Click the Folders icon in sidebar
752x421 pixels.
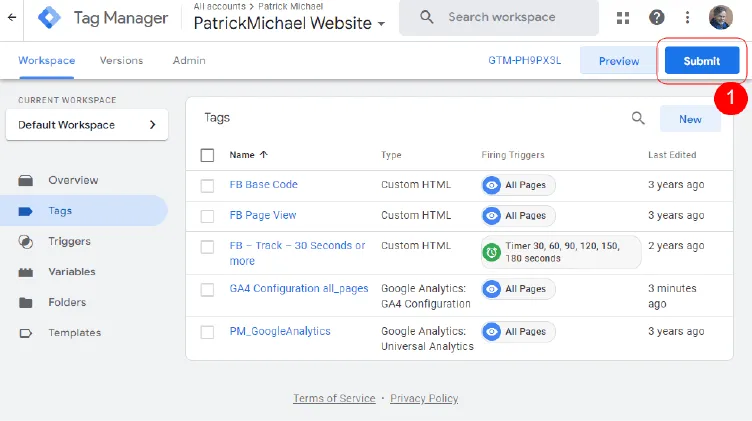click(25, 303)
